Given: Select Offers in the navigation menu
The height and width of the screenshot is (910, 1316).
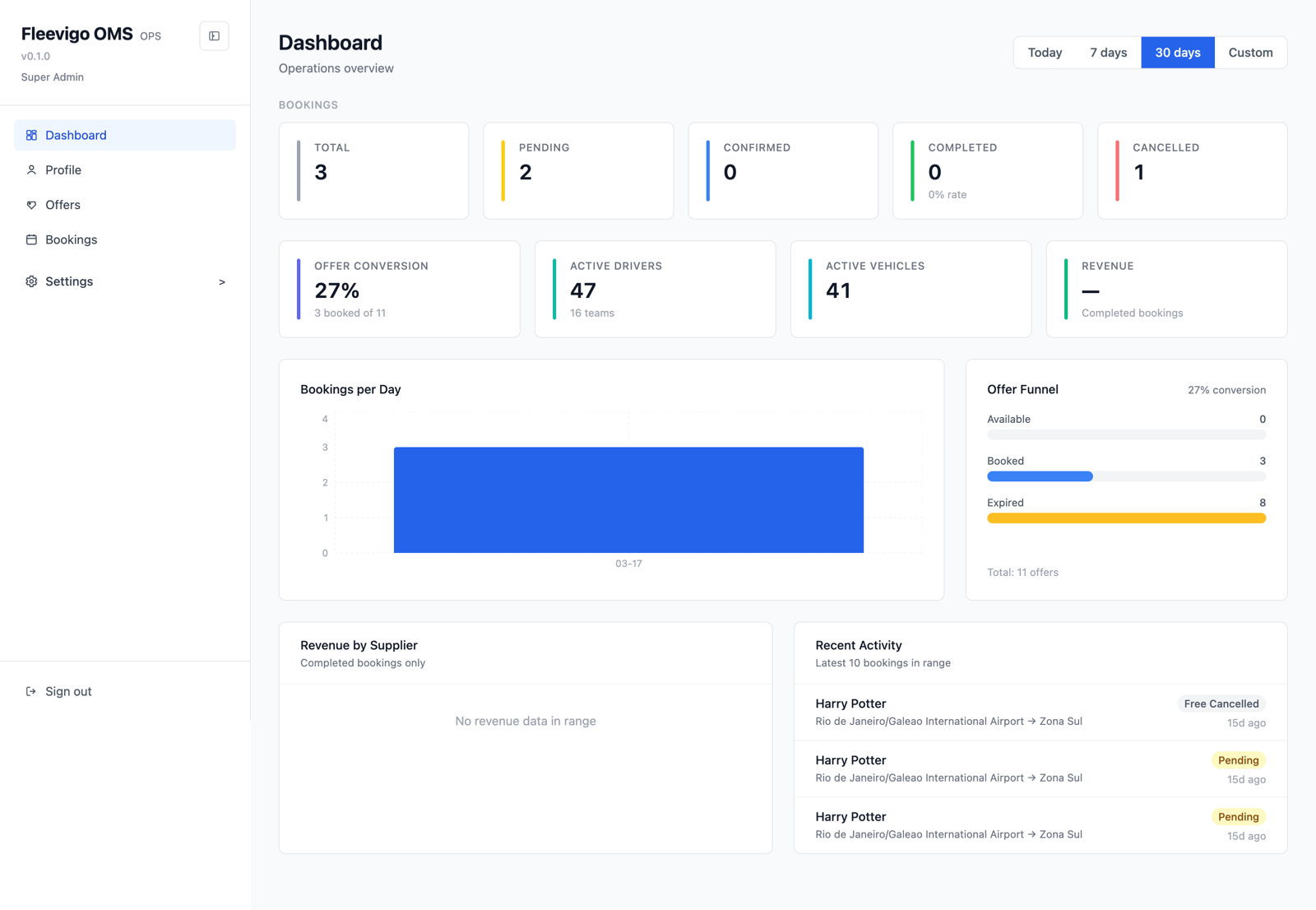Looking at the screenshot, I should coord(63,205).
